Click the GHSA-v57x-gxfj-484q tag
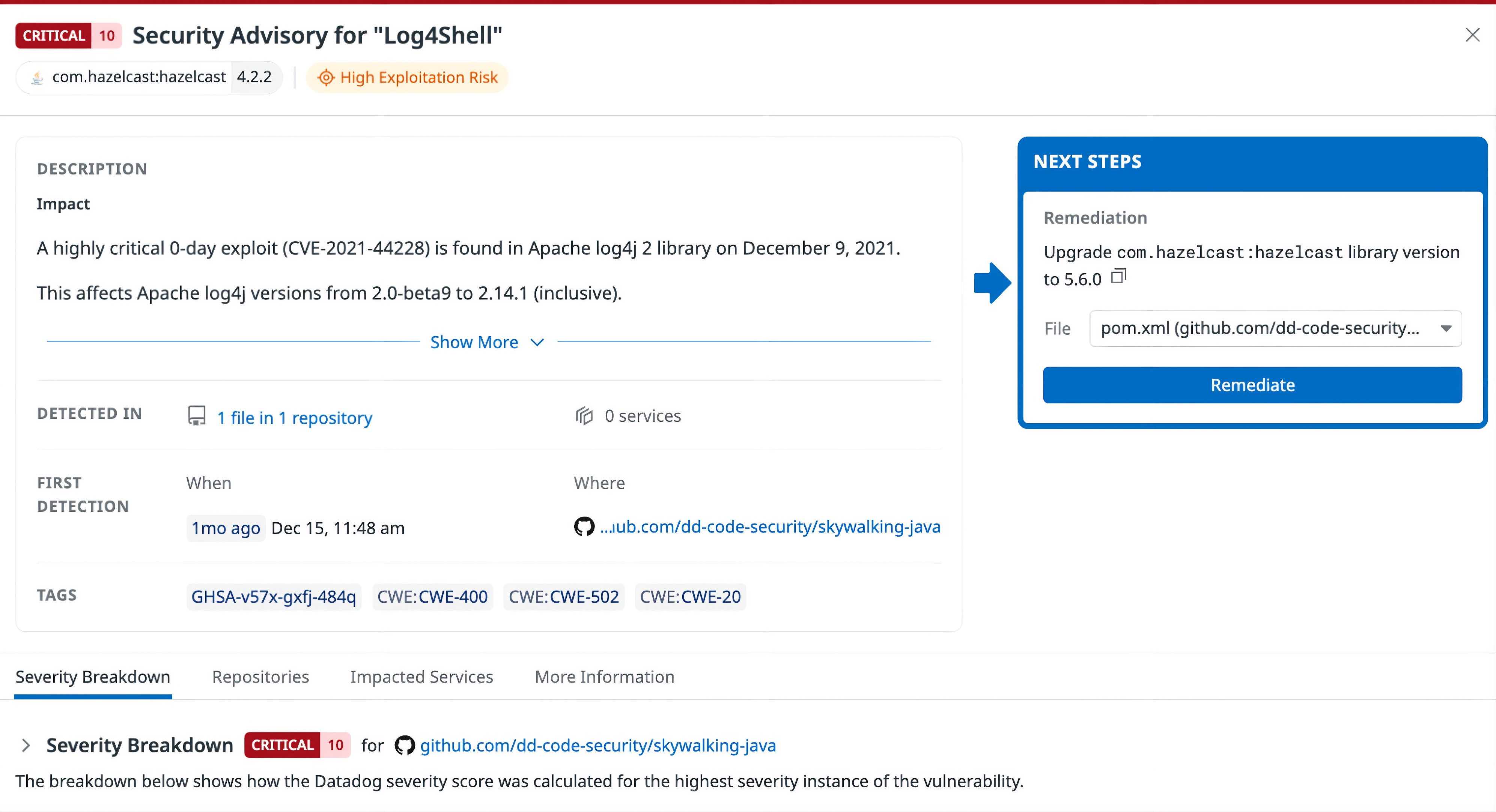The image size is (1496, 812). pyautogui.click(x=274, y=596)
